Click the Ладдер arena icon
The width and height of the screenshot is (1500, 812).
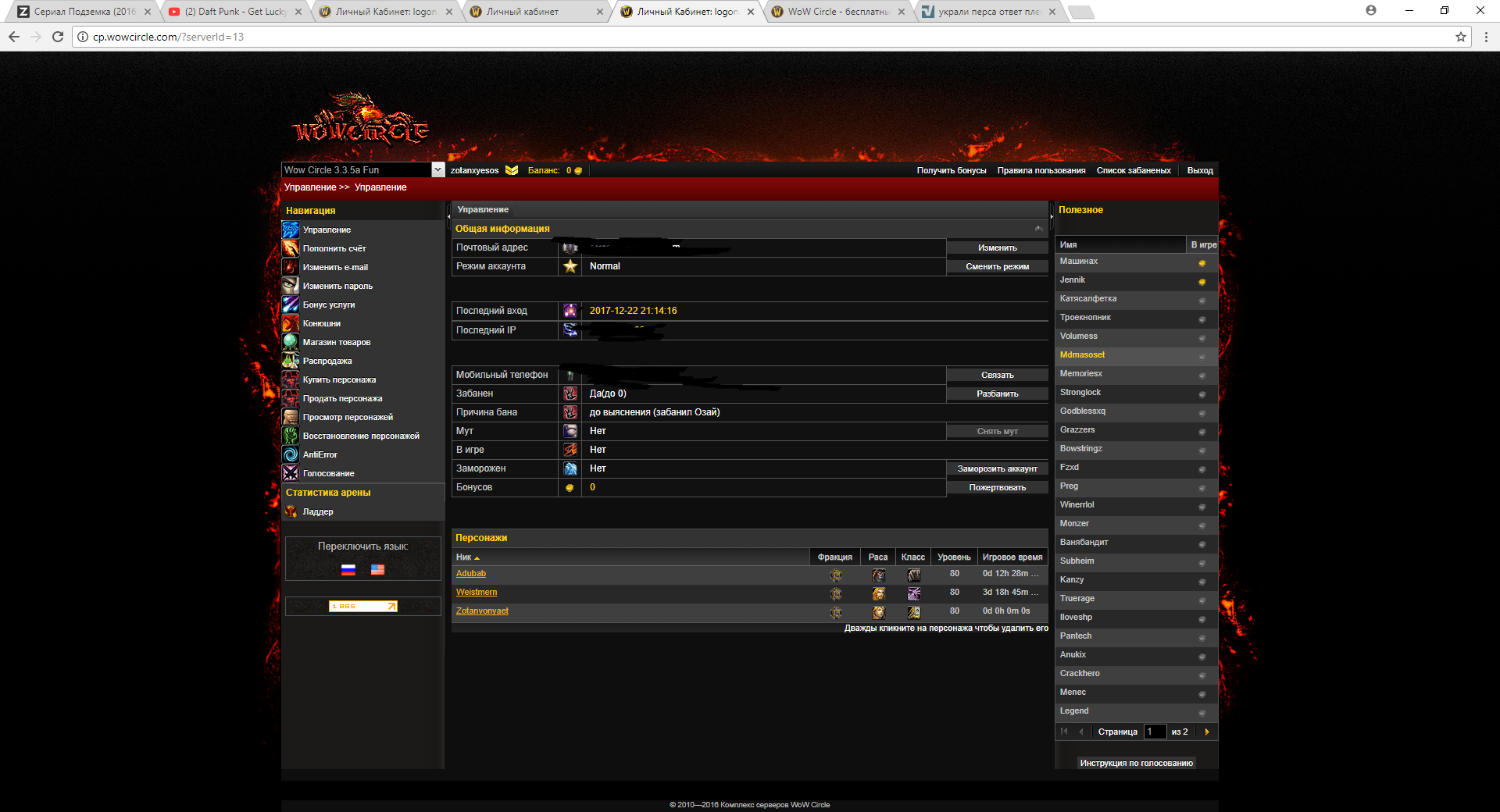point(291,511)
